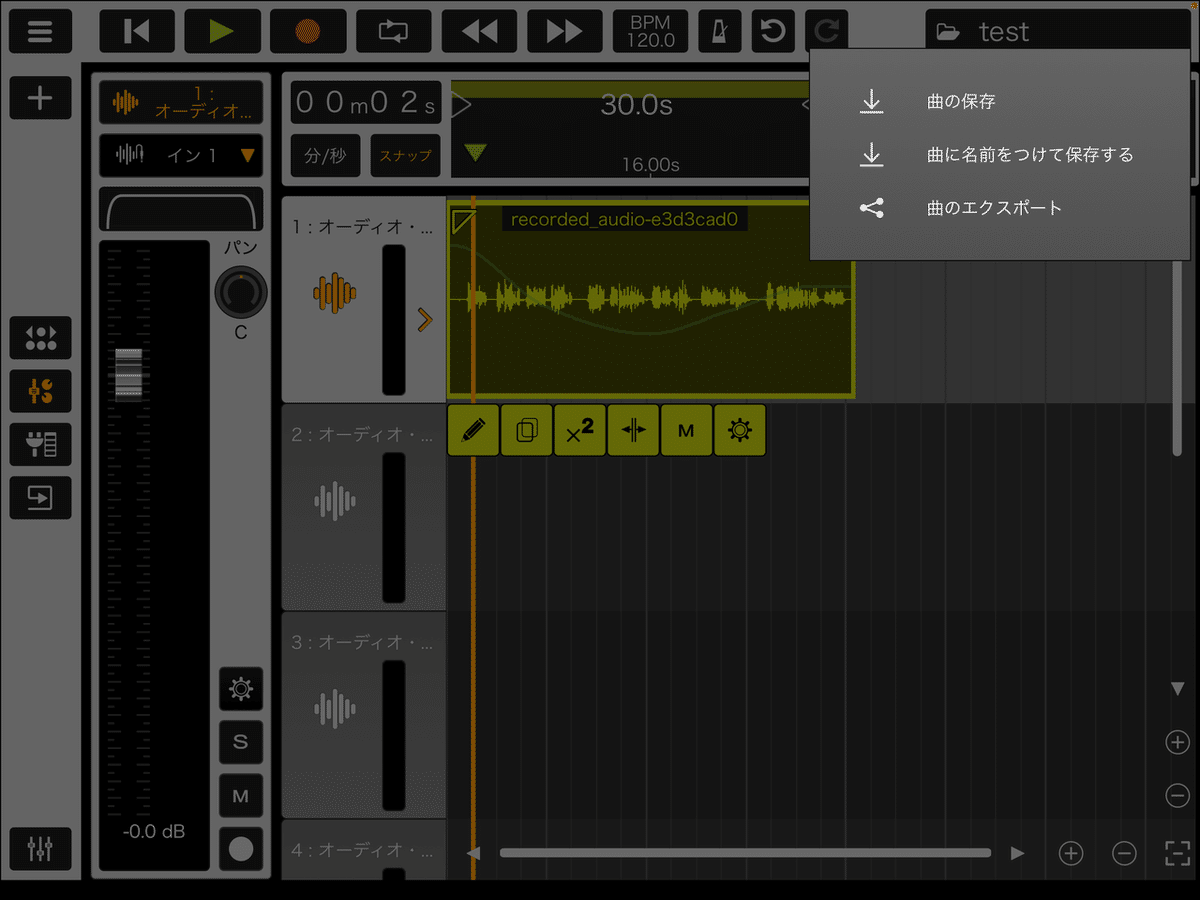Select the 4 : オーディオ track header
The height and width of the screenshot is (900, 1200).
[x=364, y=851]
